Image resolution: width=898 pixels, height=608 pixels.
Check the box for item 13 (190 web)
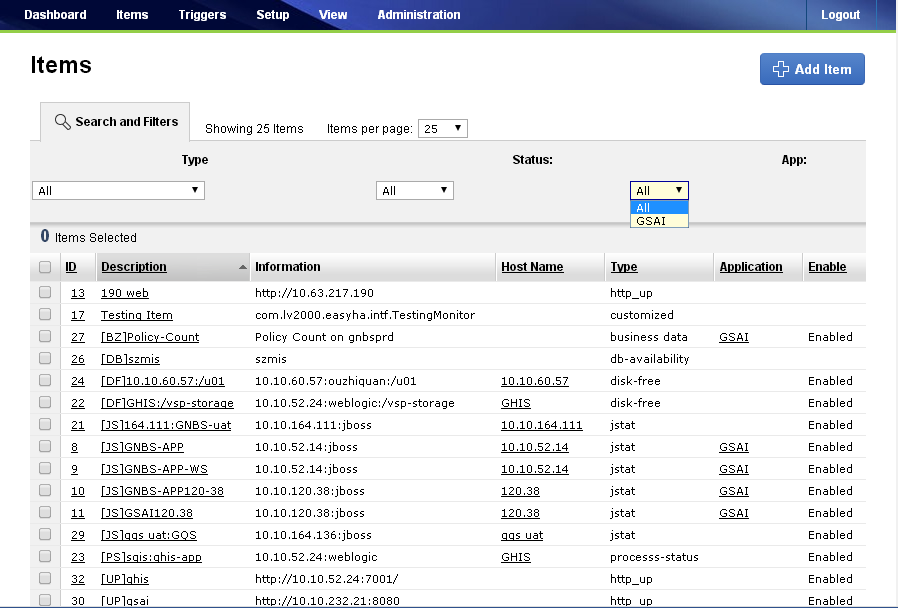45,293
